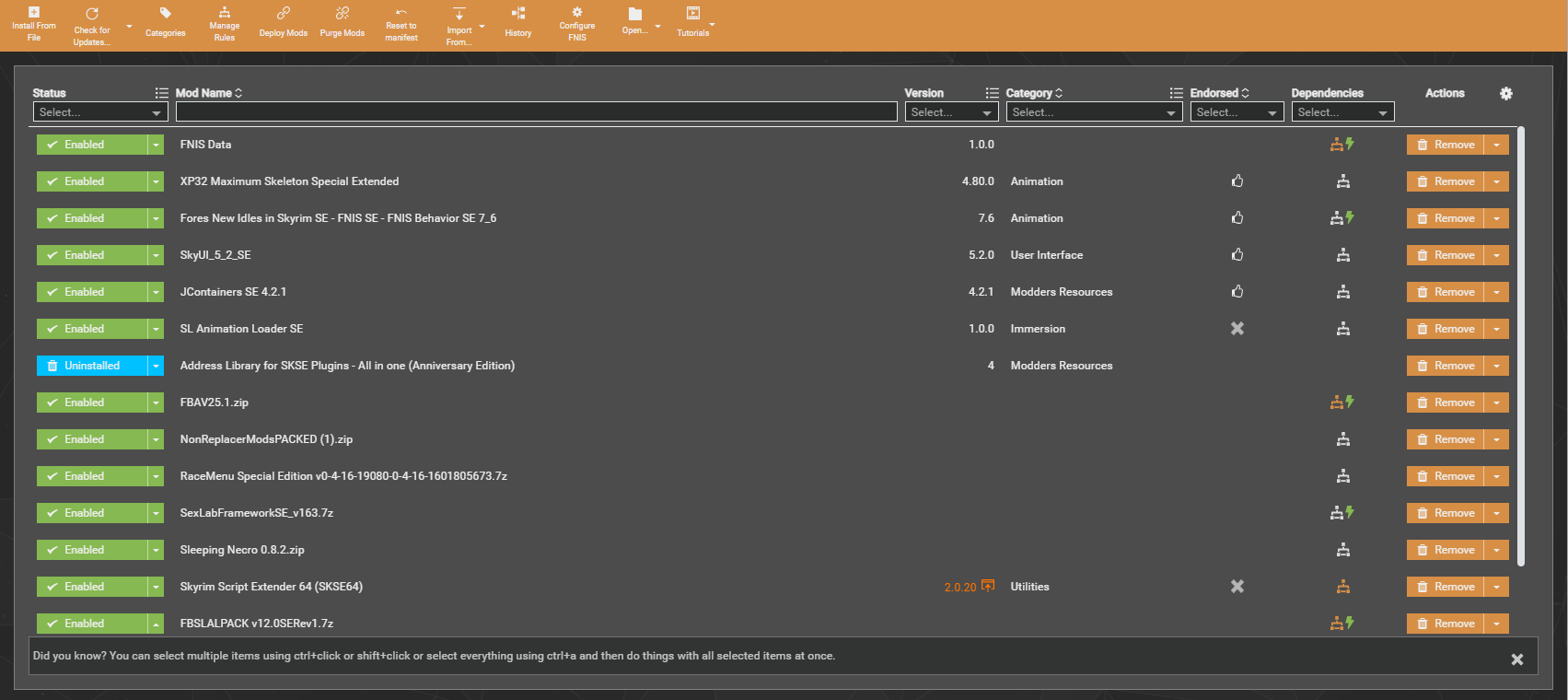1568x700 pixels.
Task: Click Remove for Skyrim Script Extender 64
Action: tap(1446, 587)
